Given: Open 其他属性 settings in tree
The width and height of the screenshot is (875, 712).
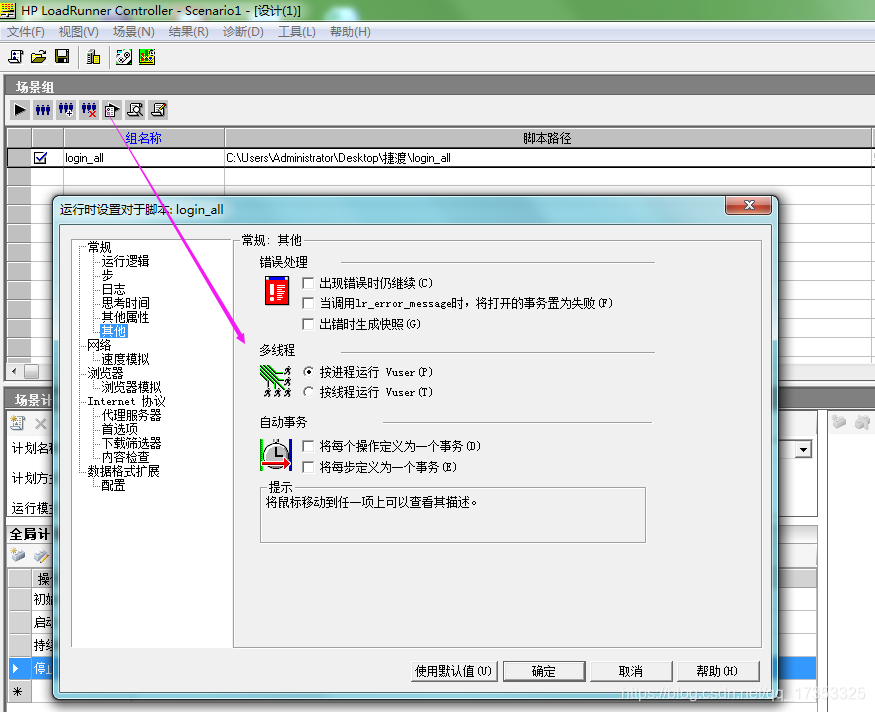Looking at the screenshot, I should tap(126, 317).
